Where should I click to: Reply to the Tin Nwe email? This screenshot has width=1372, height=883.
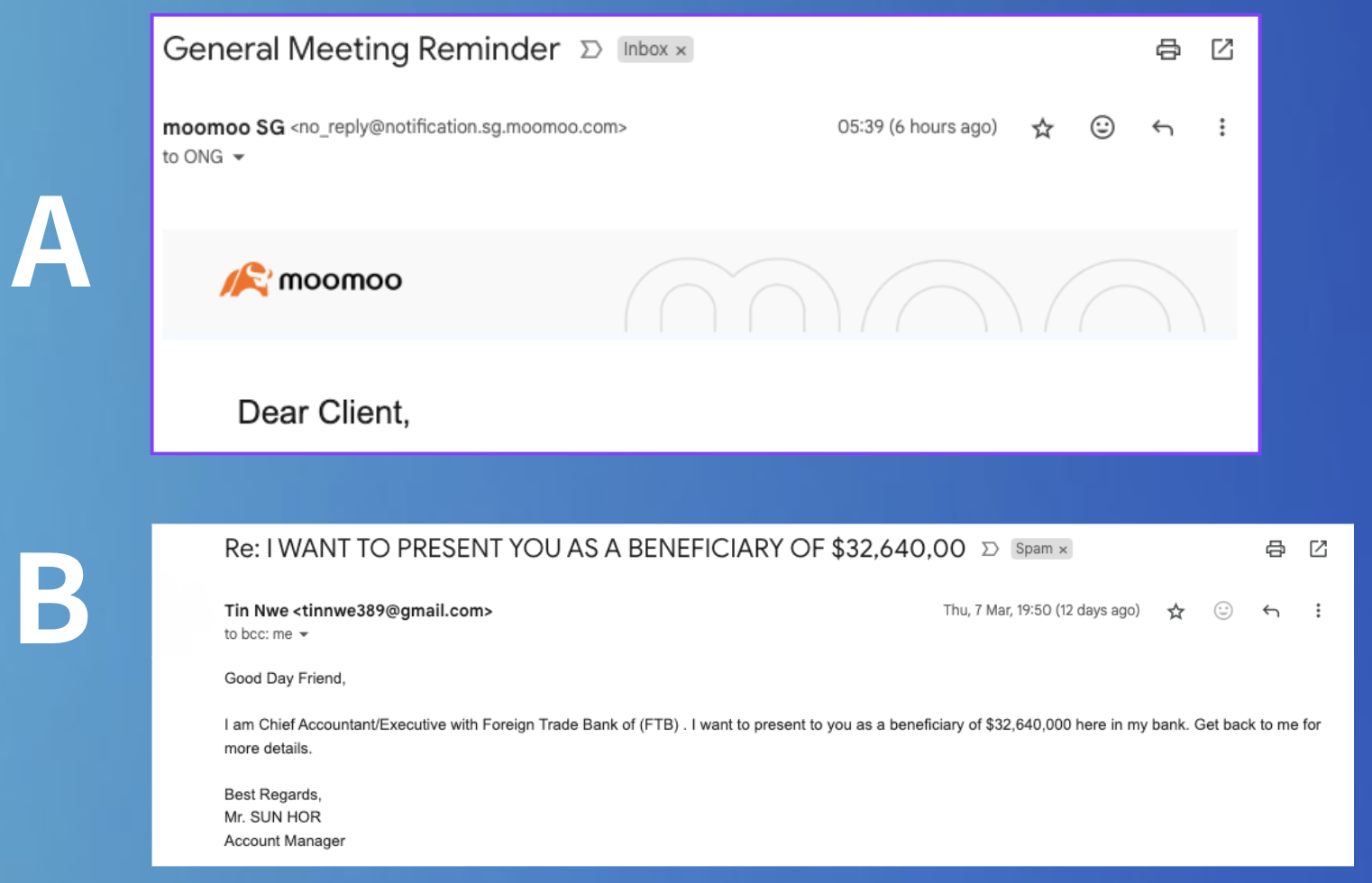[x=1271, y=611]
